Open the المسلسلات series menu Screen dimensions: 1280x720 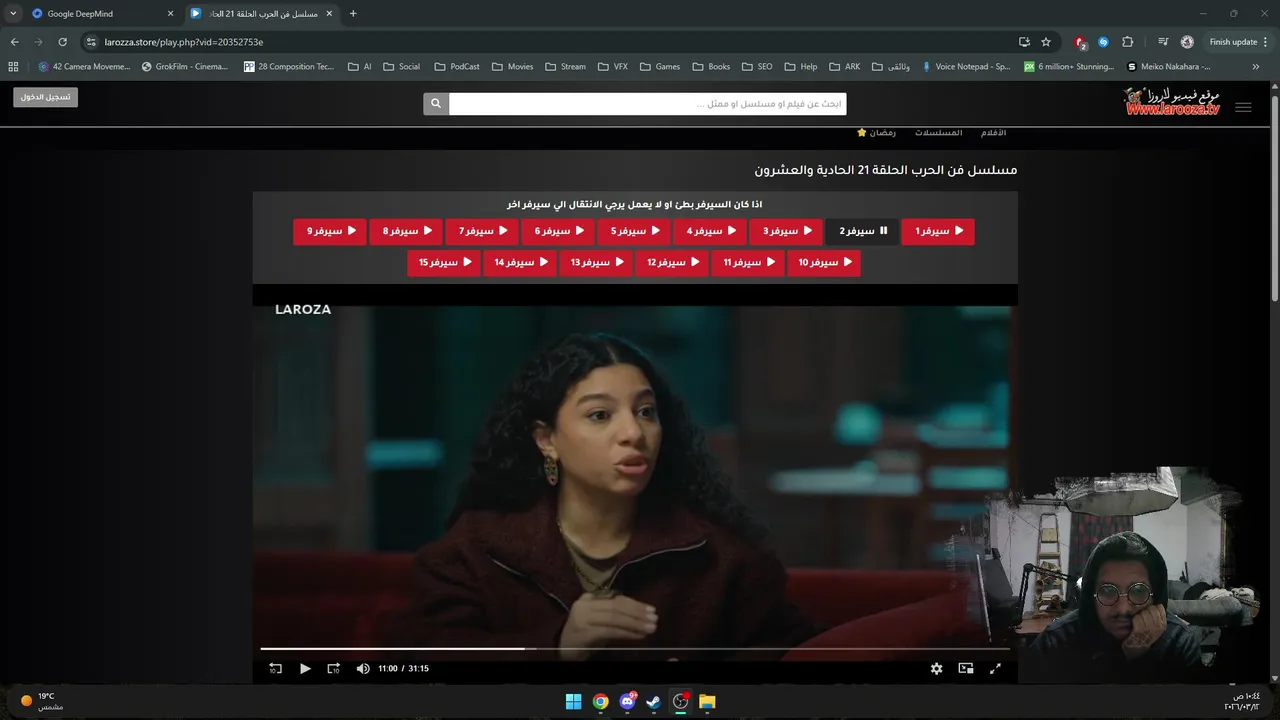pos(938,133)
